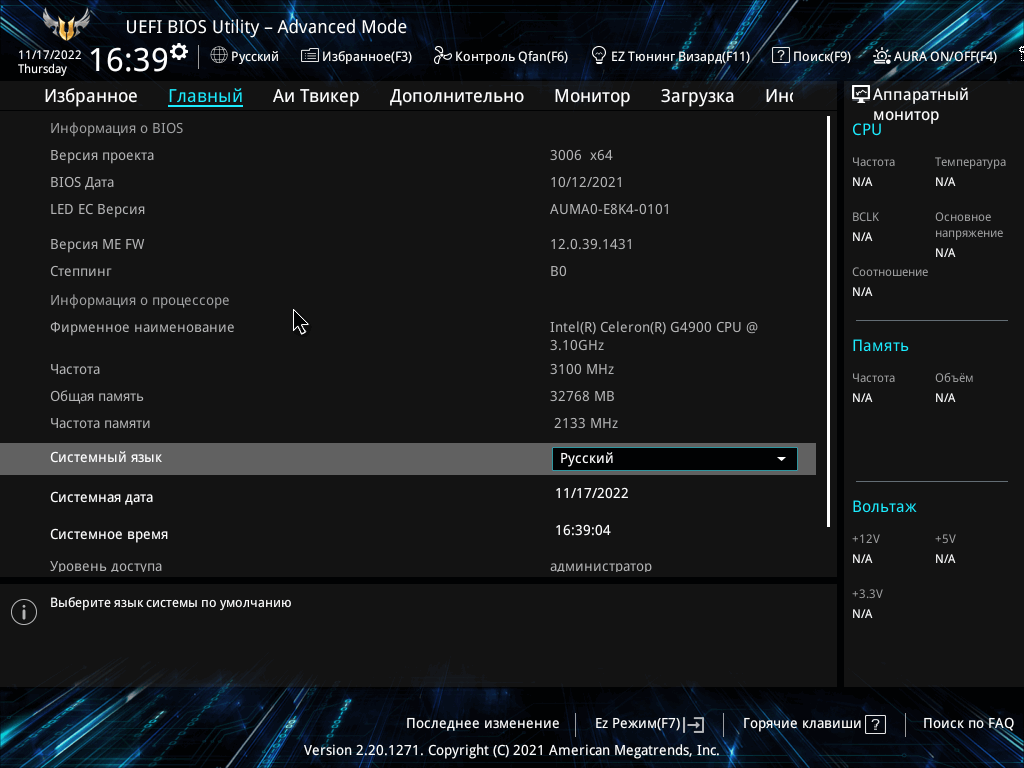Switch to the Избранное tab
Viewport: 1024px width, 768px height.
point(91,96)
